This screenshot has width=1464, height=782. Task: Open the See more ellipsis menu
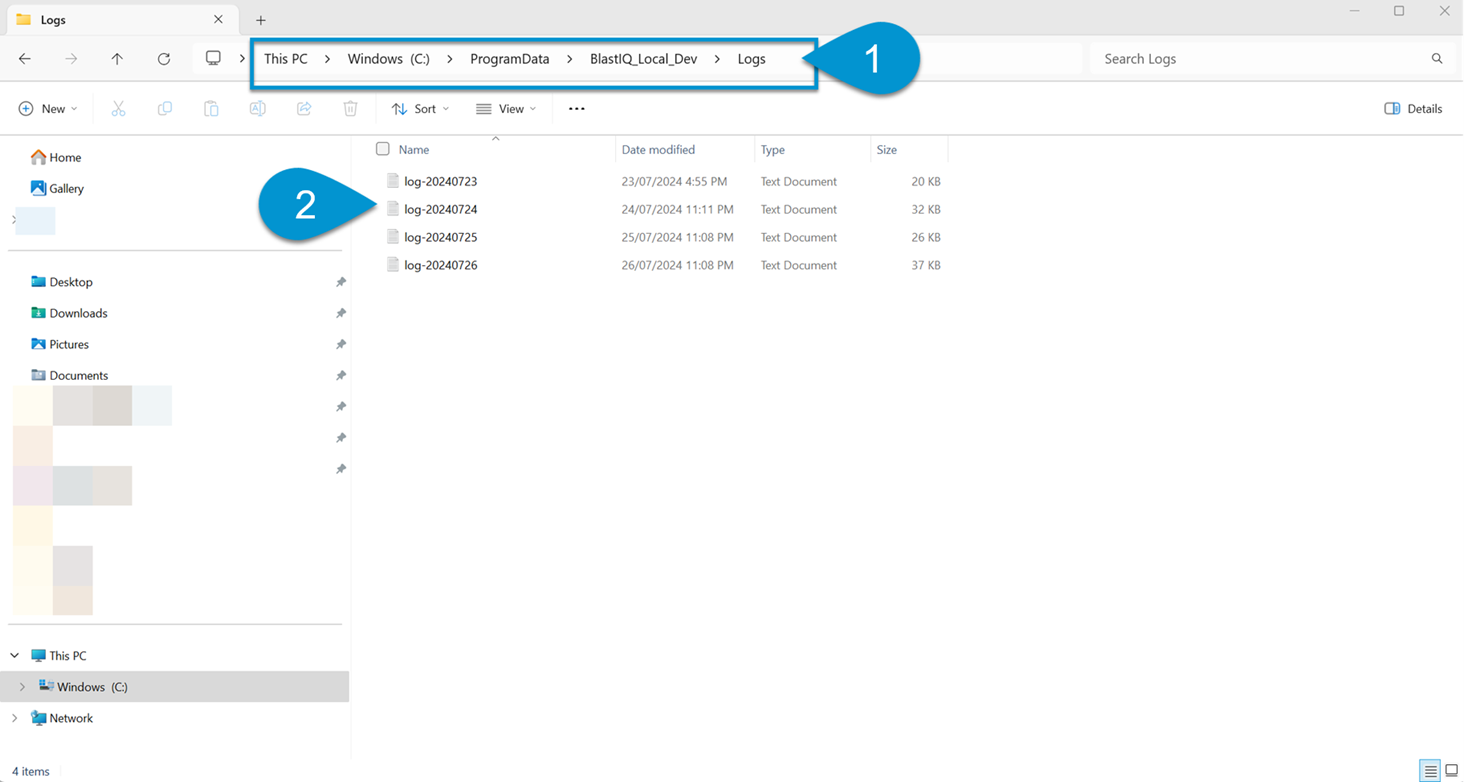pos(576,109)
